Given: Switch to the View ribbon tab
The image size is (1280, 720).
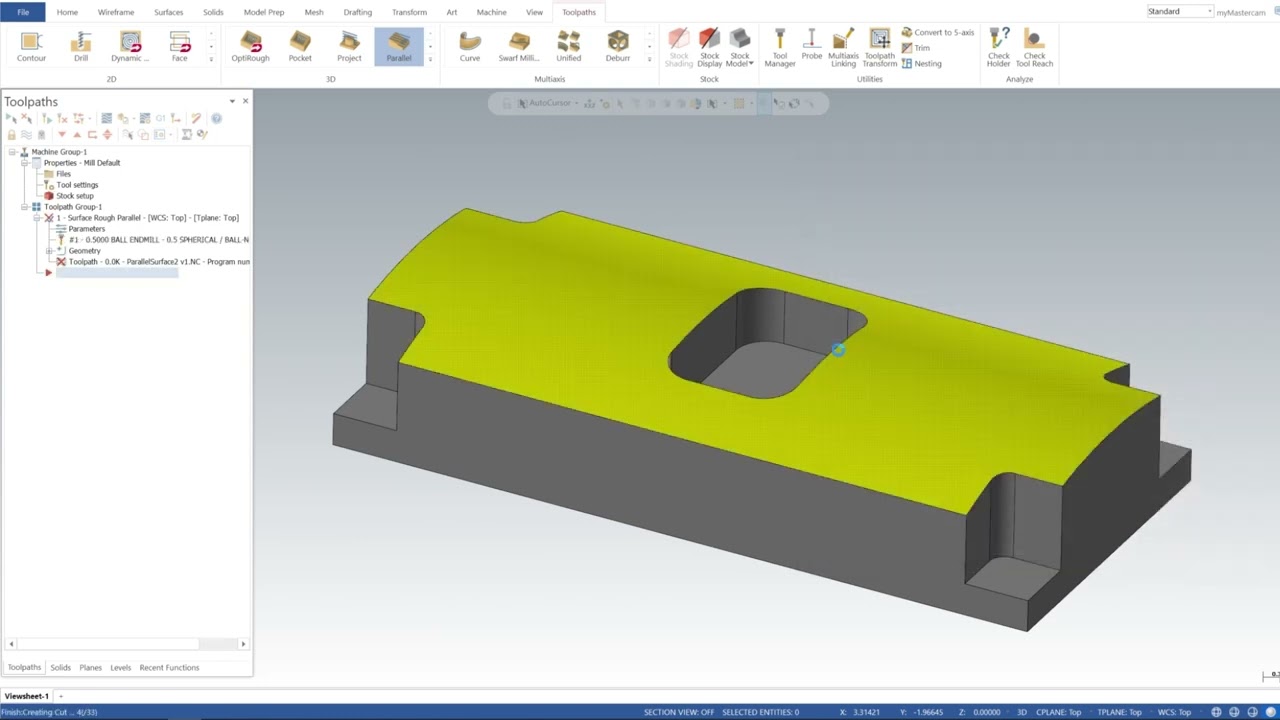Looking at the screenshot, I should 535,12.
